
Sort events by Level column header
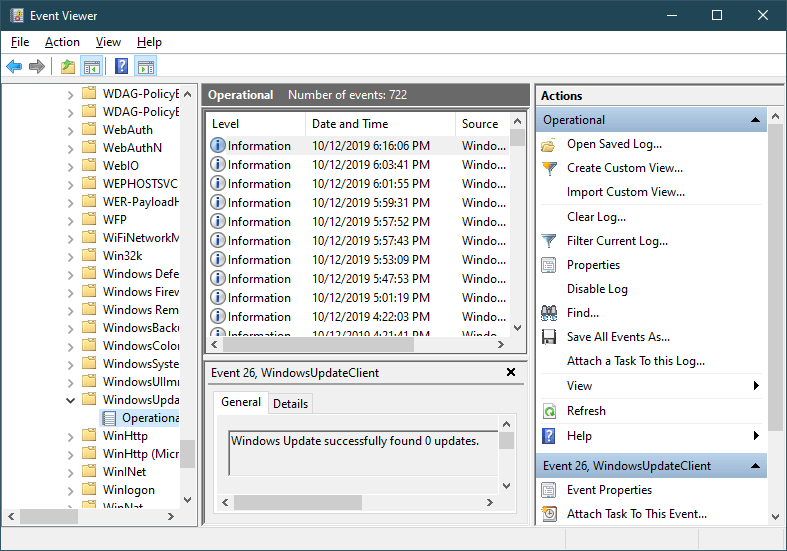(256, 124)
